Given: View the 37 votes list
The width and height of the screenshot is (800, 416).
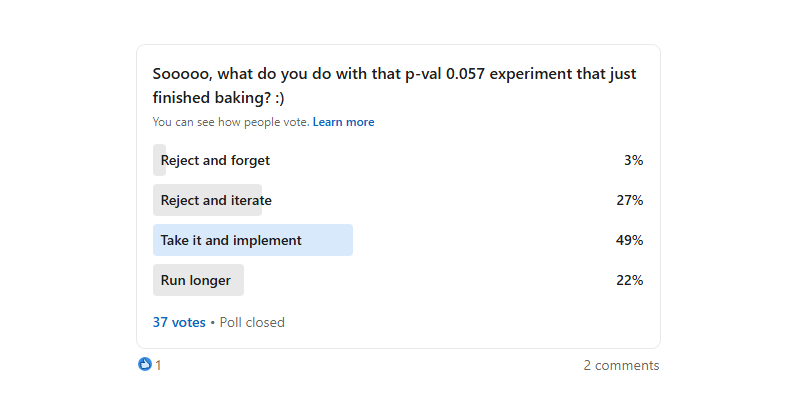Looking at the screenshot, I should pyautogui.click(x=178, y=322).
